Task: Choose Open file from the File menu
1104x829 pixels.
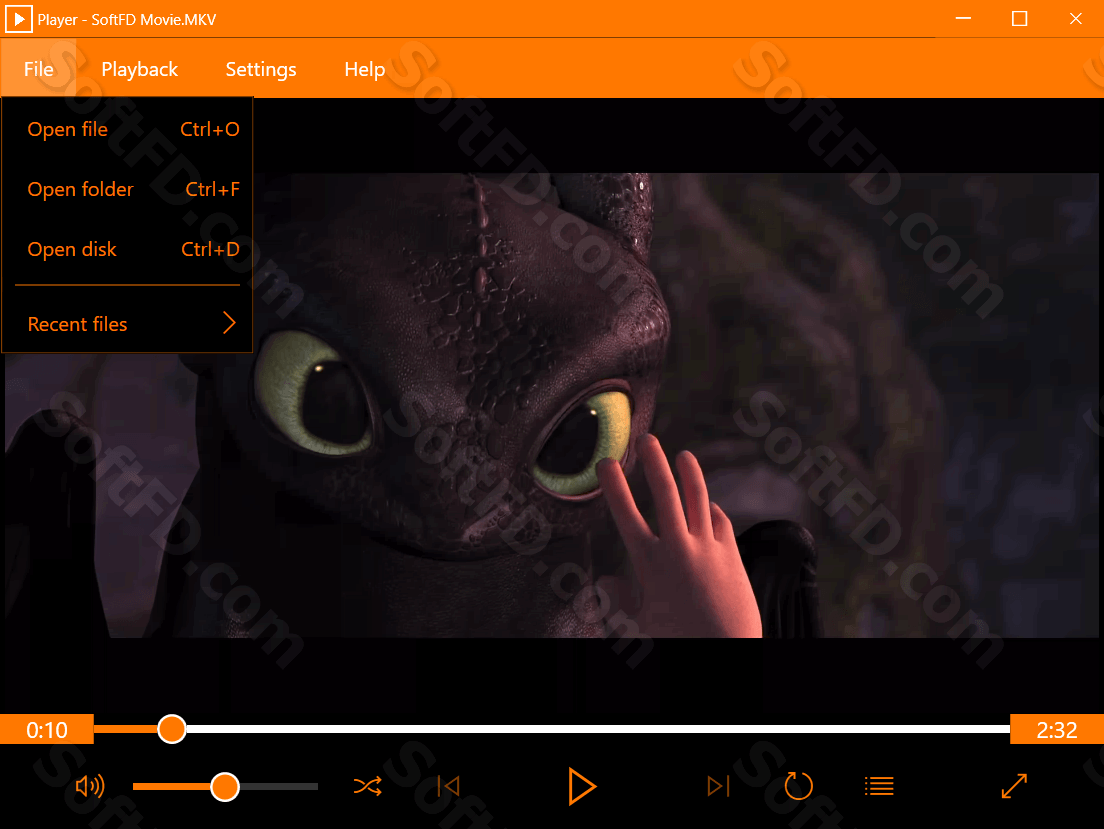Action: coord(127,130)
